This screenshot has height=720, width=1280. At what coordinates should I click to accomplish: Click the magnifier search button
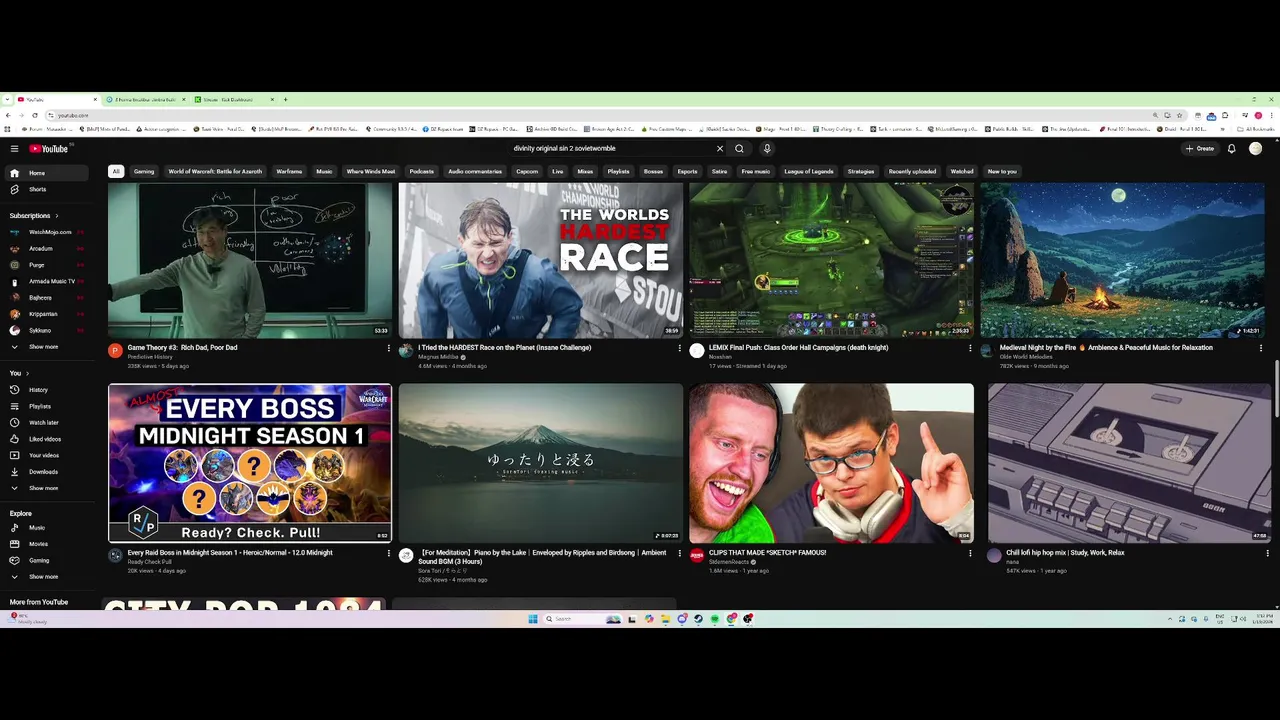740,149
